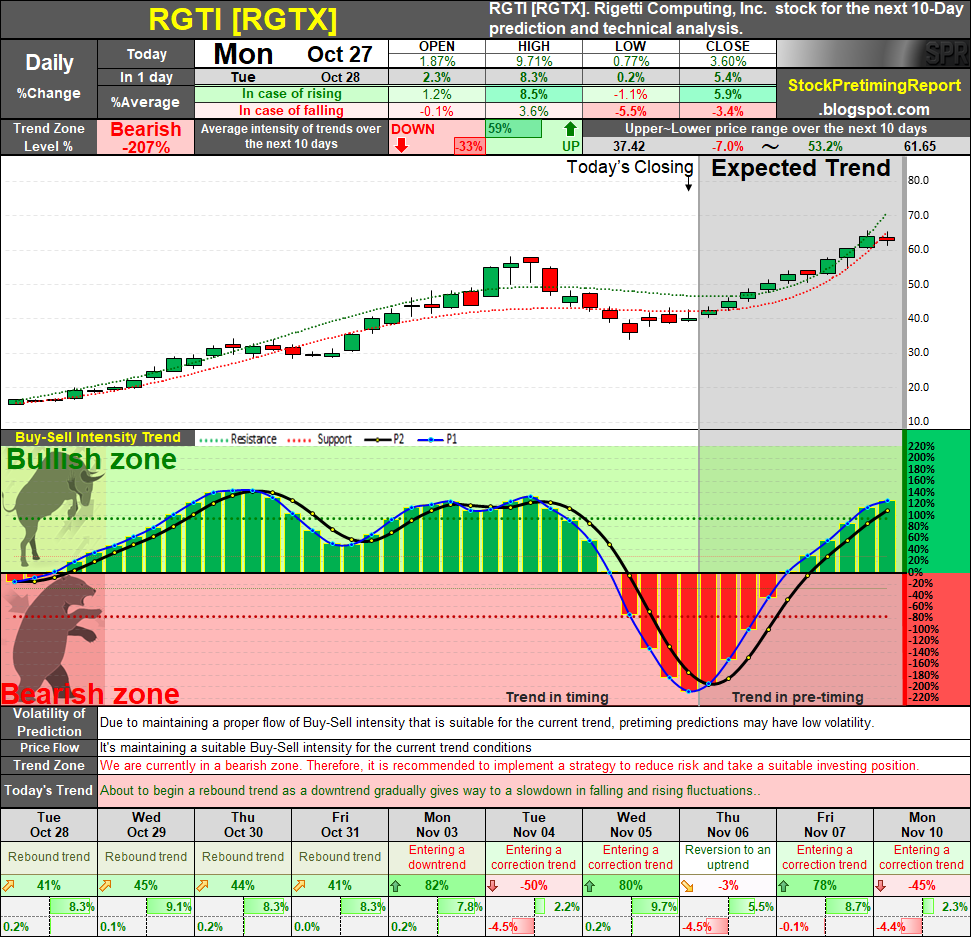Viewport: 971px width, 937px height.
Task: Click the orange downward arrow beside -3%
Action: click(688, 886)
